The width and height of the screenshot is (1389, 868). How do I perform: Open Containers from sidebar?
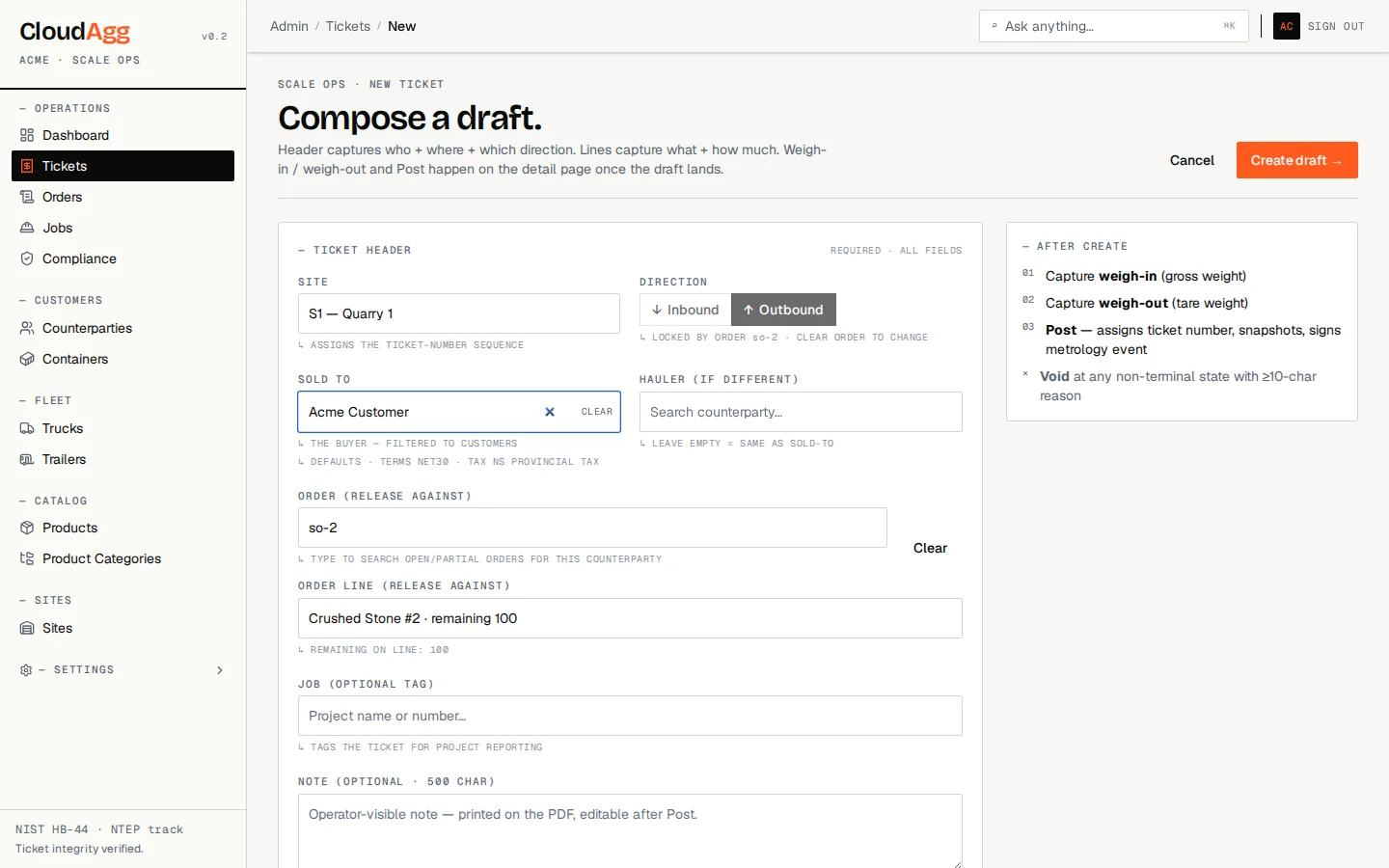click(x=123, y=359)
